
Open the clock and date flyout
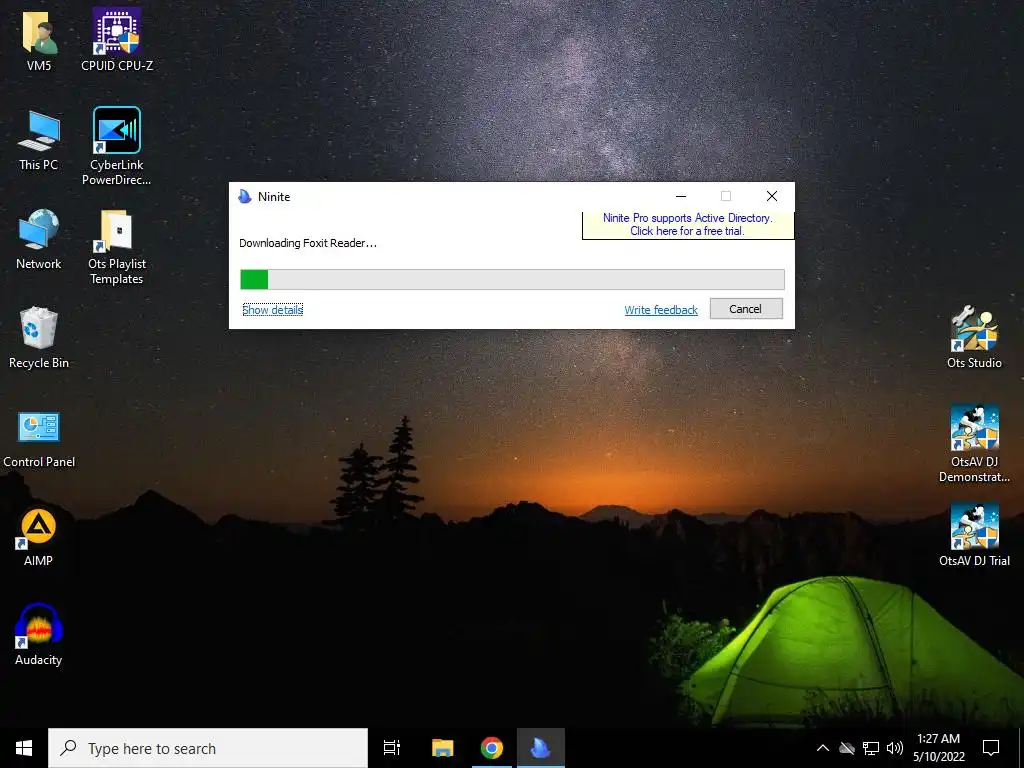coord(938,748)
